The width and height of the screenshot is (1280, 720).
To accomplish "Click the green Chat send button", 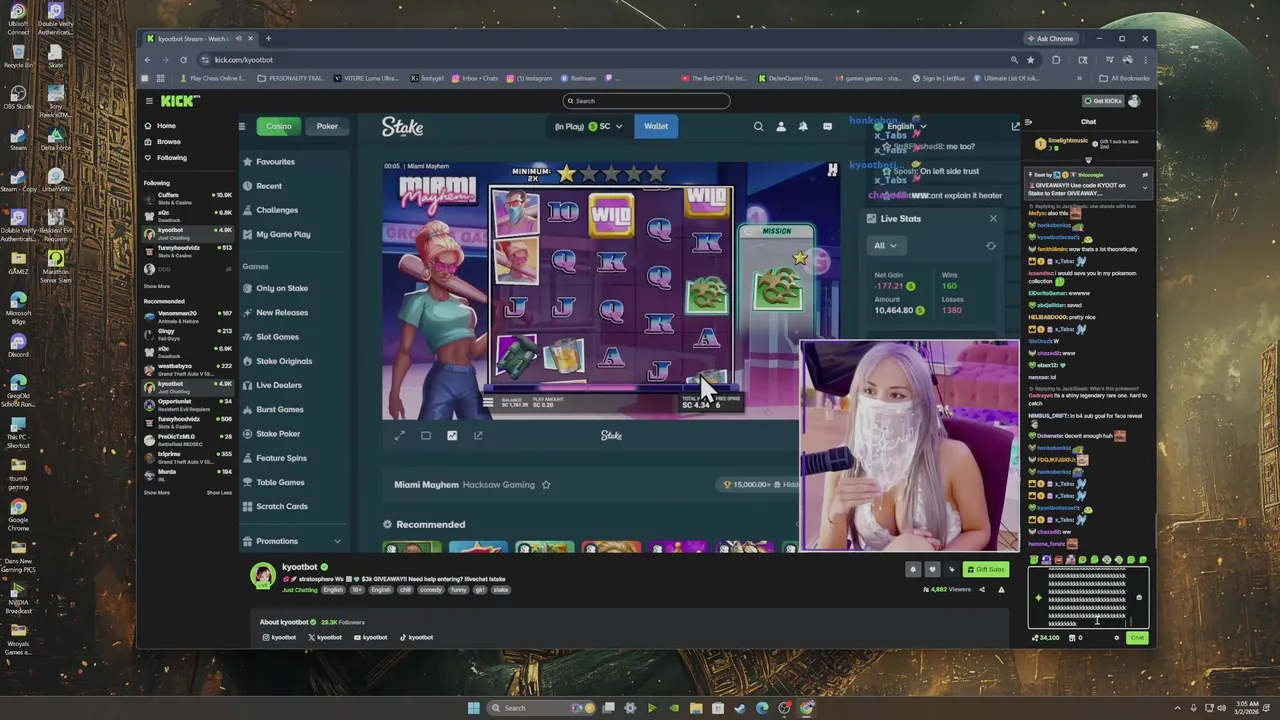I will pyautogui.click(x=1137, y=638).
